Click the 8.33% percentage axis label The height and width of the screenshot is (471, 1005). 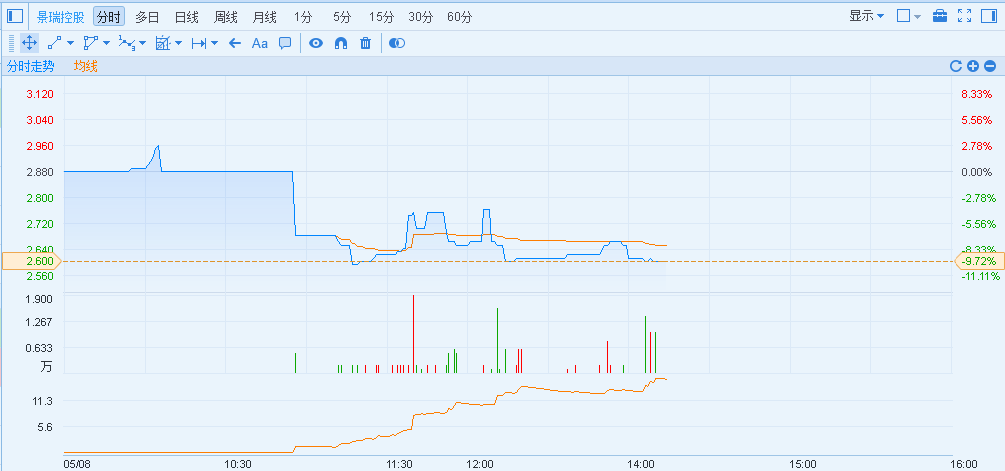[977, 94]
